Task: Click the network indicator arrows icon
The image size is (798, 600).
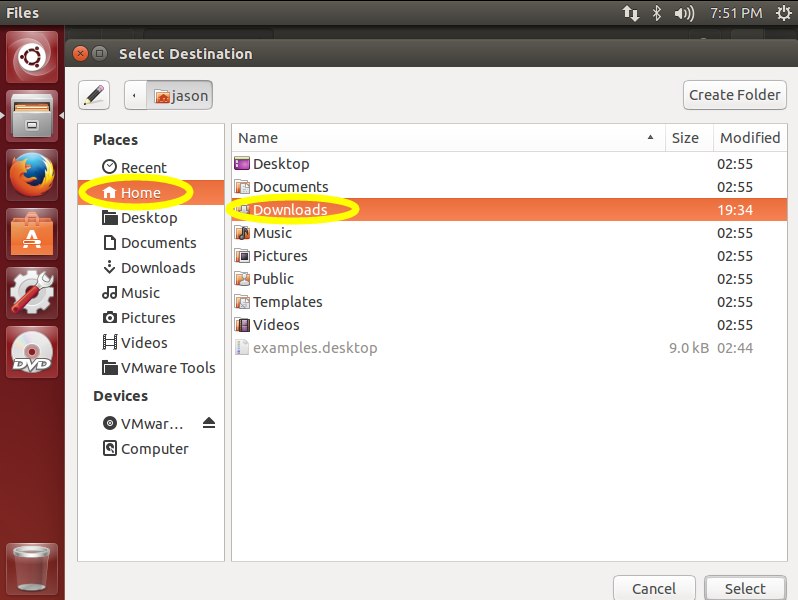Action: 631,13
